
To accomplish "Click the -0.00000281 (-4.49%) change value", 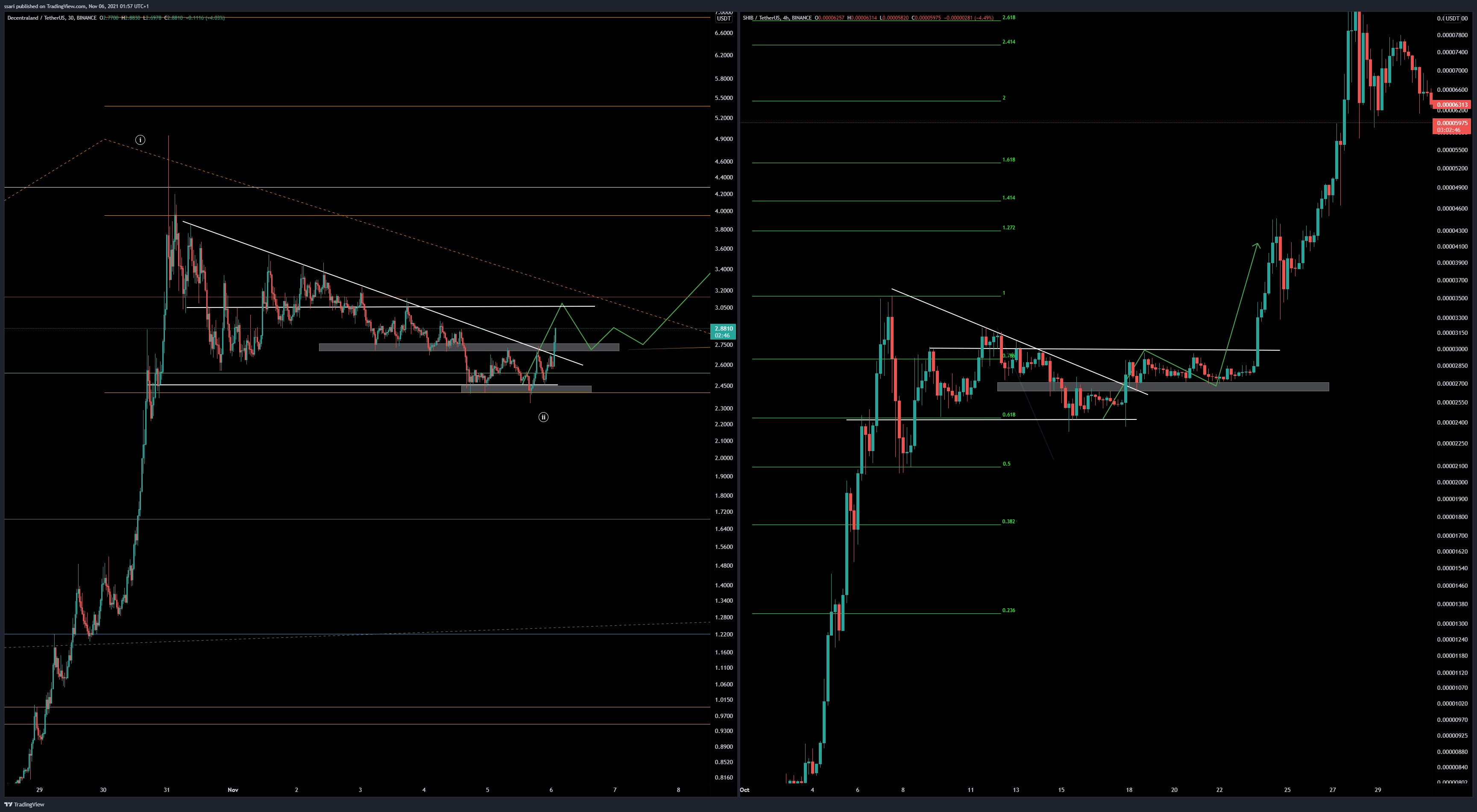I will point(969,18).
